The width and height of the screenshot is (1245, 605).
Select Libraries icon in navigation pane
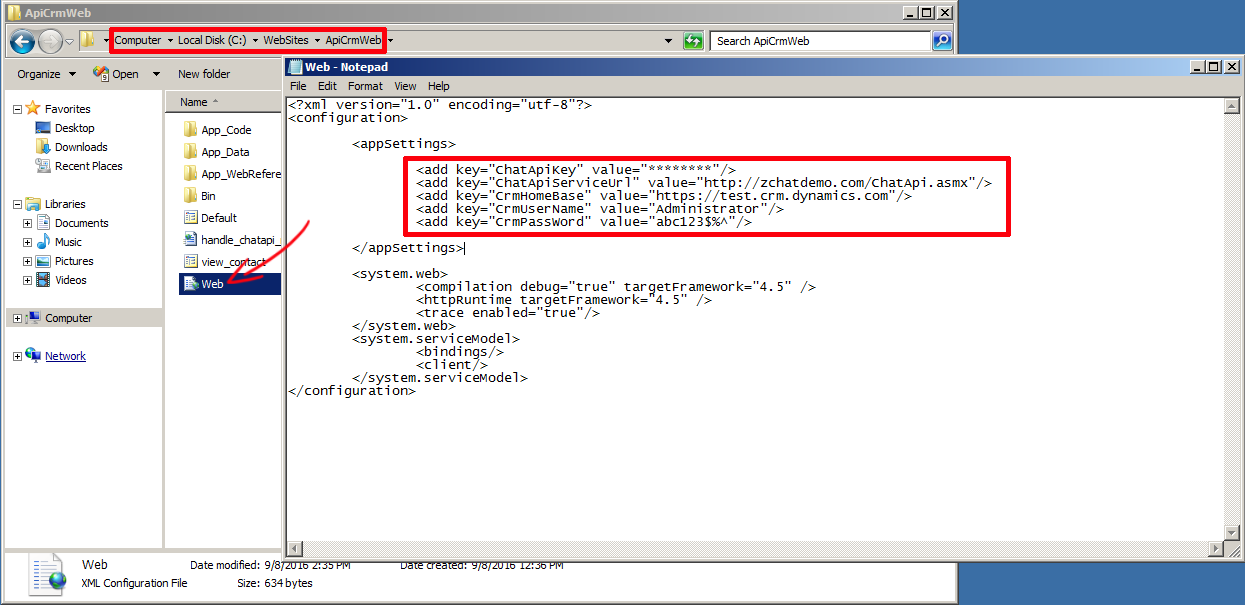pyautogui.click(x=33, y=204)
